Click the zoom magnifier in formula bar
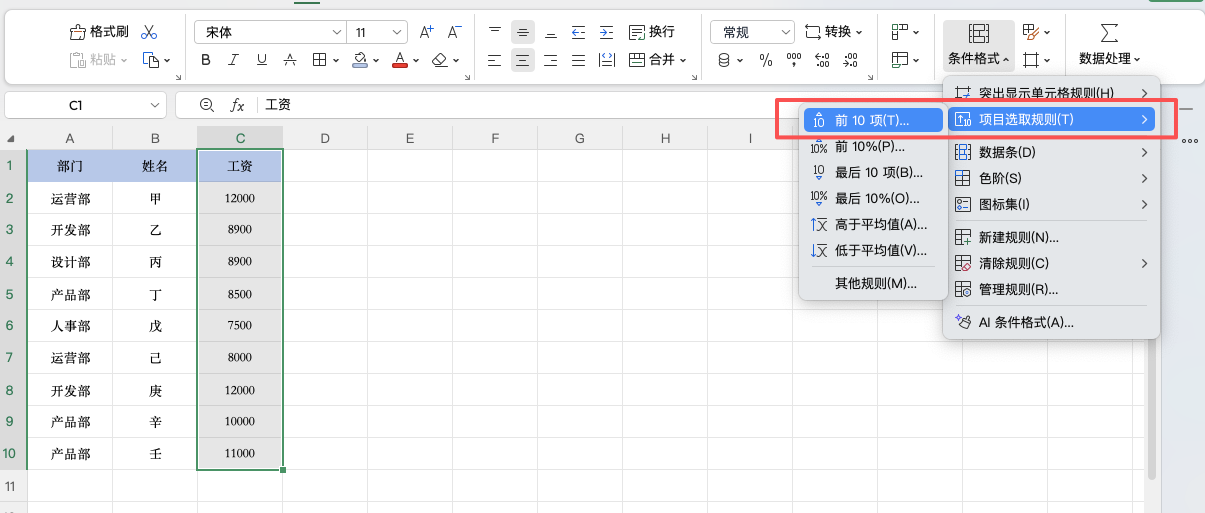This screenshot has width=1205, height=513. (207, 104)
